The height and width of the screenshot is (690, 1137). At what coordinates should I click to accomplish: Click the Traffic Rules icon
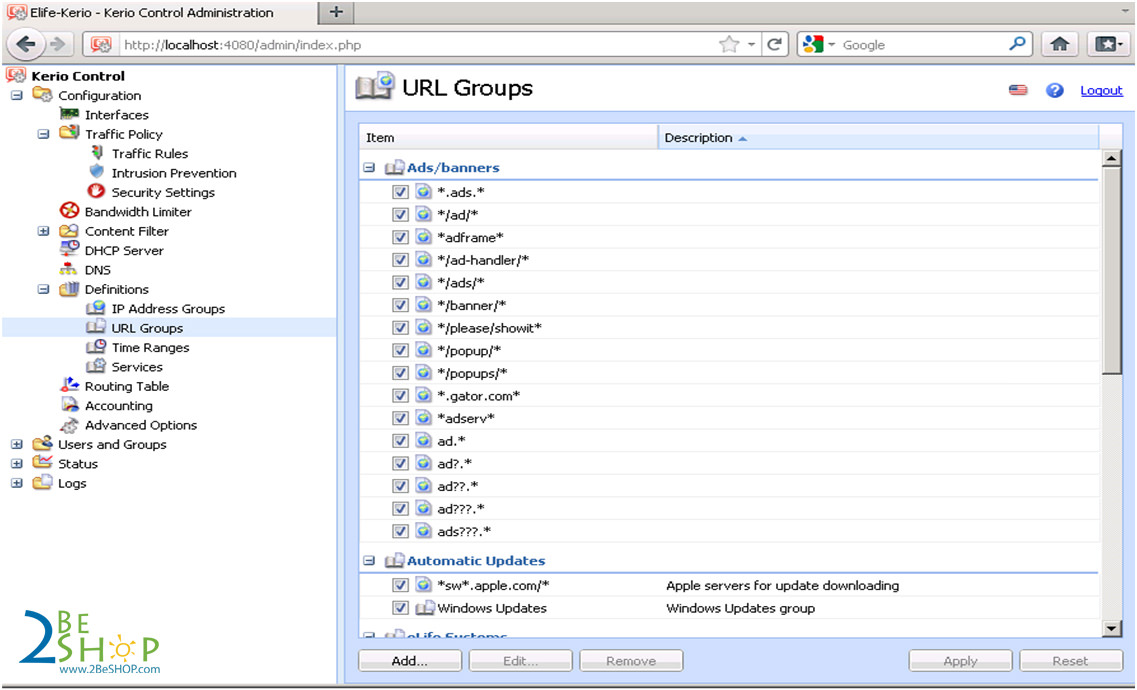click(x=97, y=153)
